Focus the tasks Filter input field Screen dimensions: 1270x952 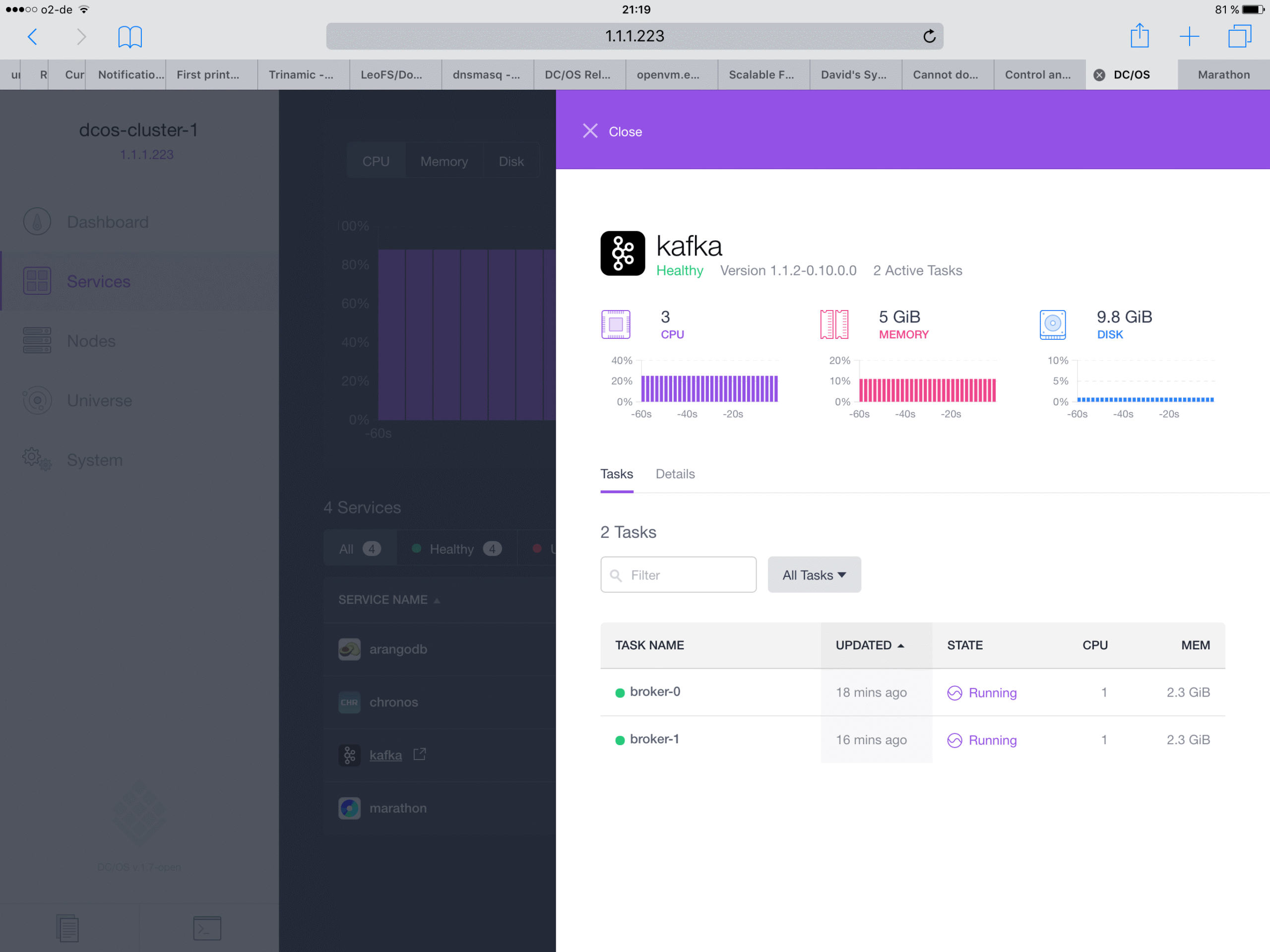[x=678, y=575]
